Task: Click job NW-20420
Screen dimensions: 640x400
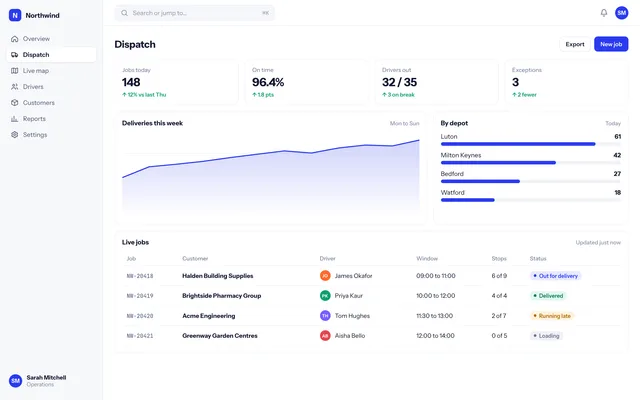Action: pyautogui.click(x=140, y=316)
